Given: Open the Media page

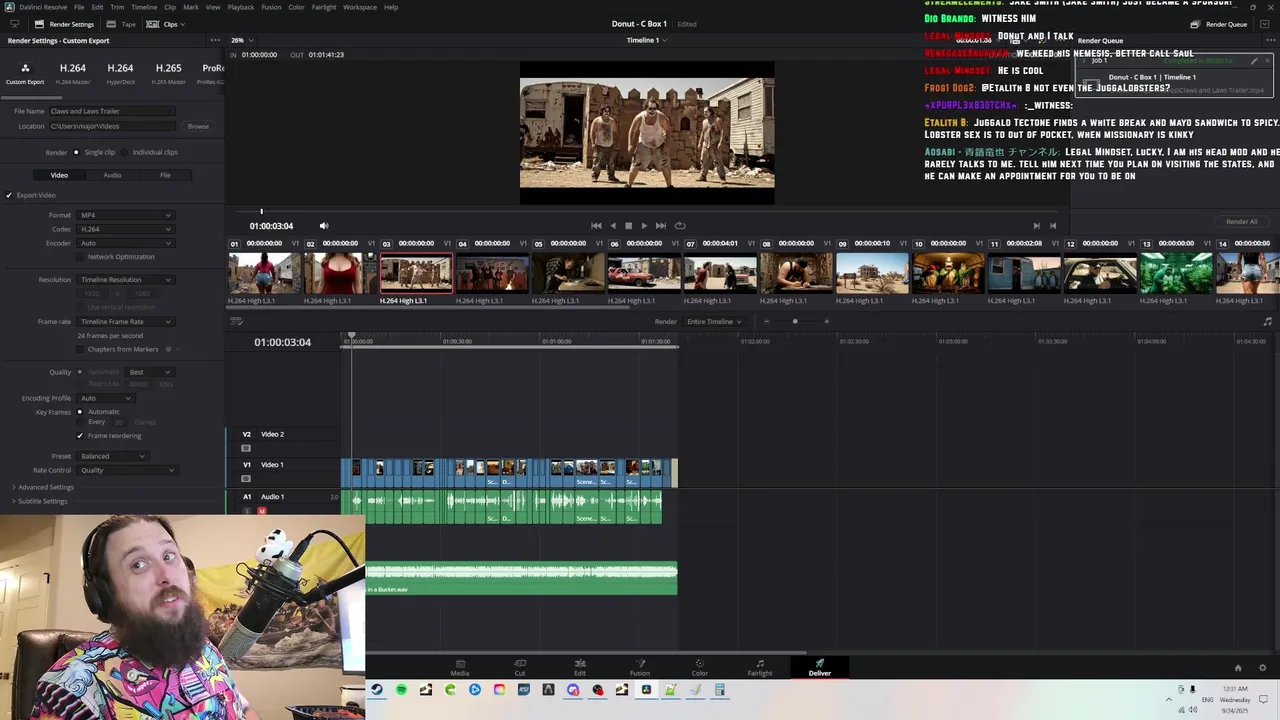Looking at the screenshot, I should click(459, 667).
